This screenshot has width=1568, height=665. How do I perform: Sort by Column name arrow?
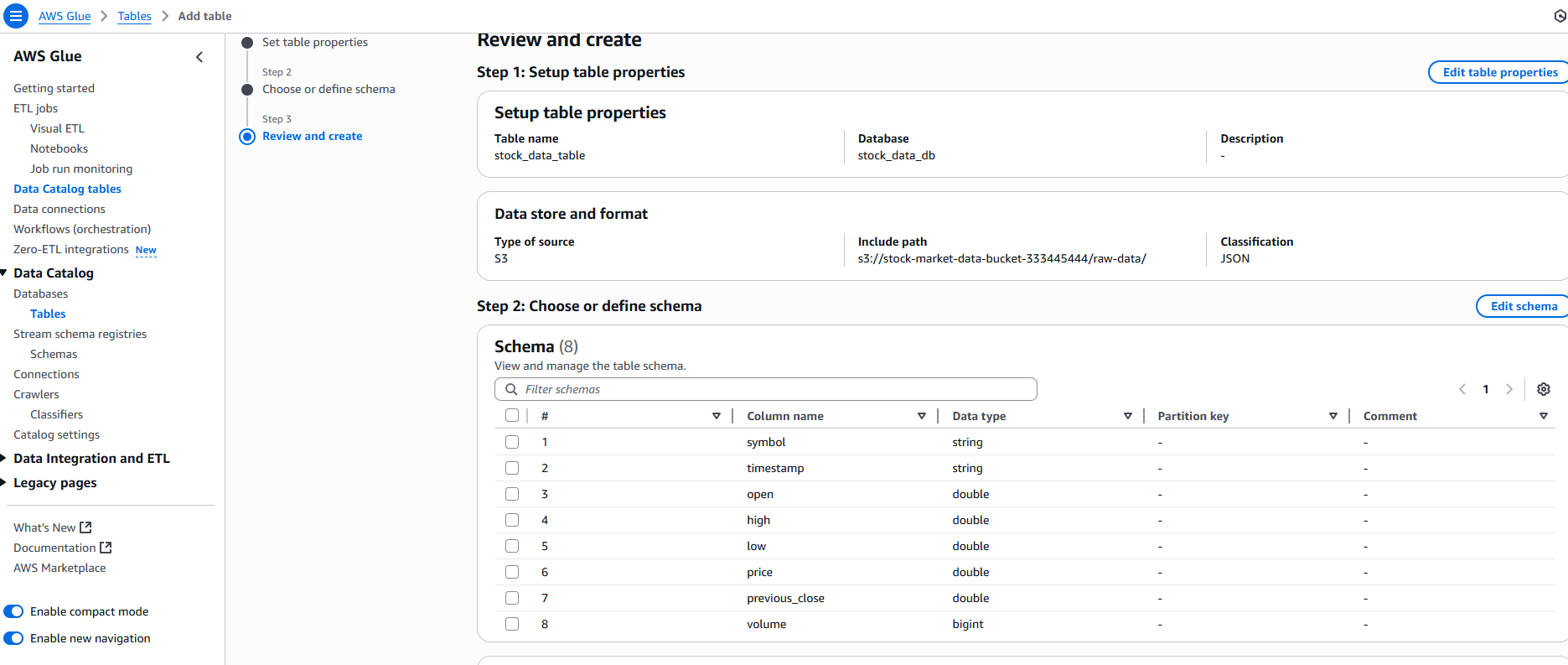tap(922, 416)
